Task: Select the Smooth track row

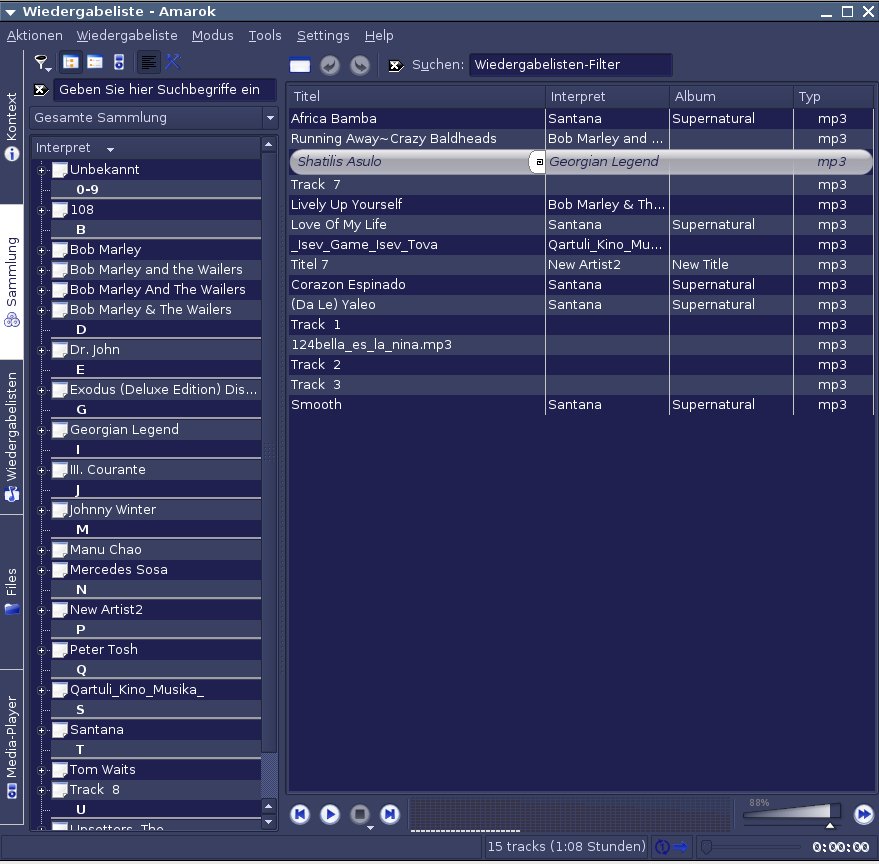Action: tap(580, 405)
